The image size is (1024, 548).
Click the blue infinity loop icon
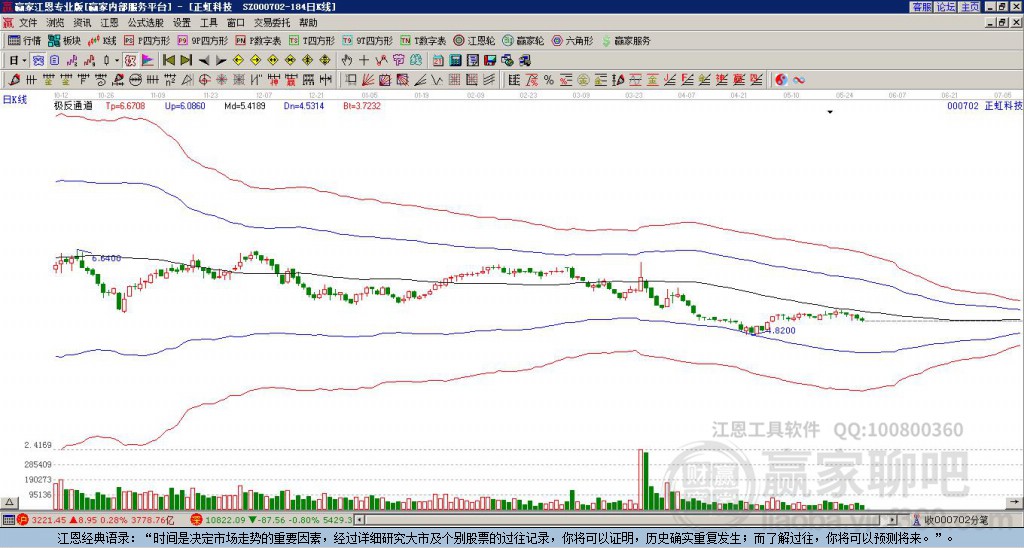(x=798, y=80)
